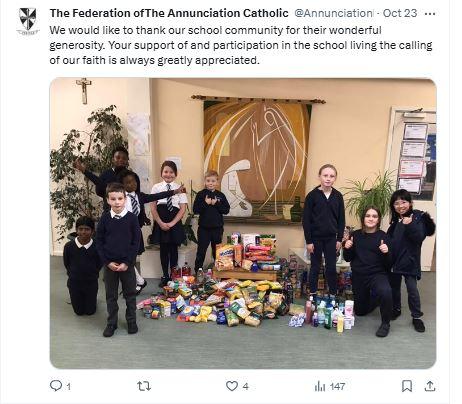Share the post via upload arrow icon
The height and width of the screenshot is (404, 462).
(430, 386)
